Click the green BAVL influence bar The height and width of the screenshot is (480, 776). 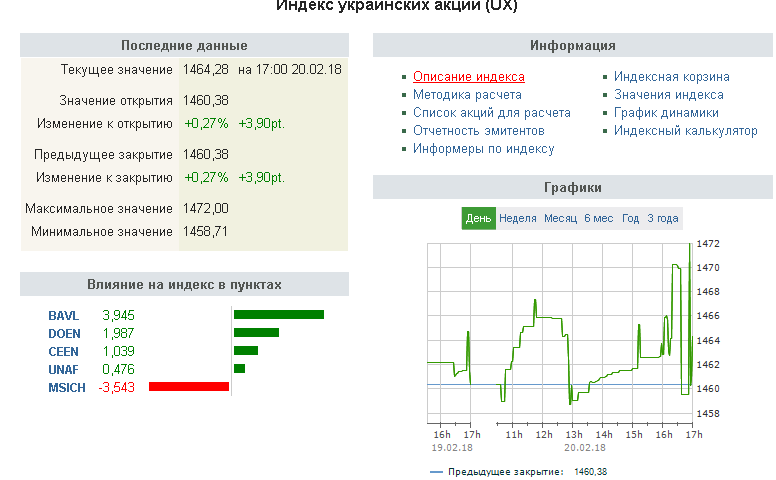click(x=279, y=315)
